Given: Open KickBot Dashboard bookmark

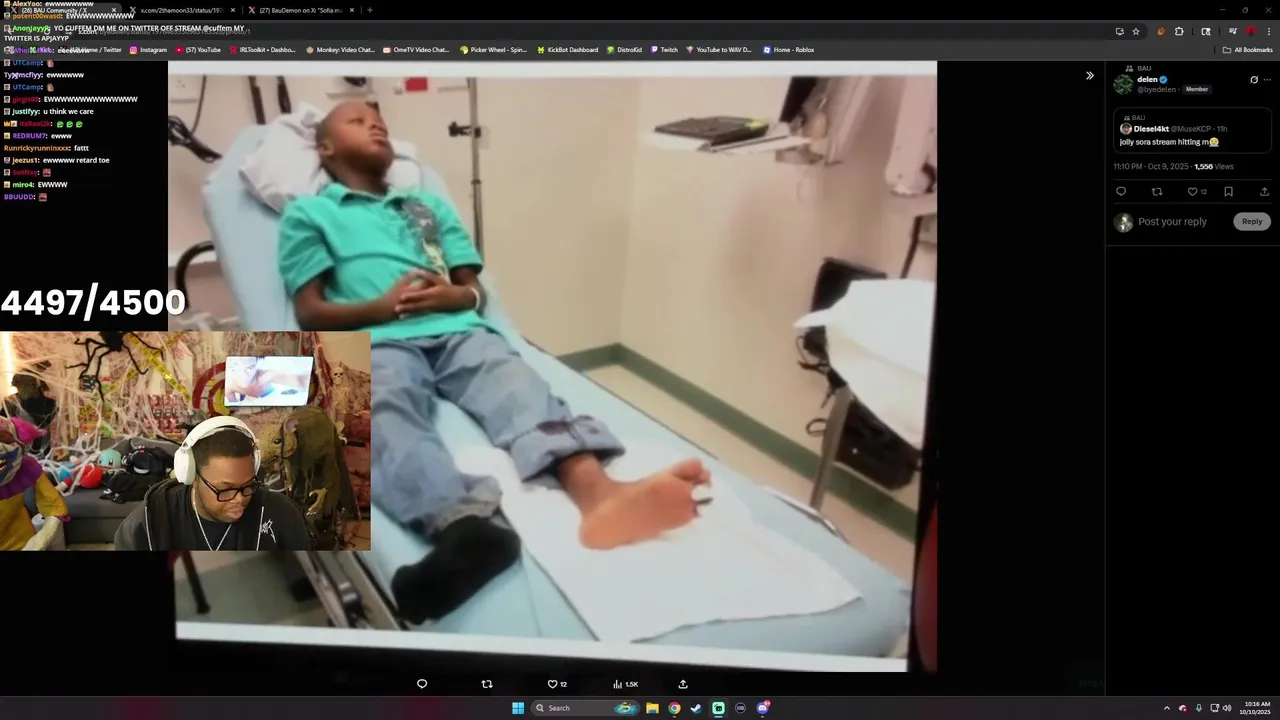Looking at the screenshot, I should (567, 50).
